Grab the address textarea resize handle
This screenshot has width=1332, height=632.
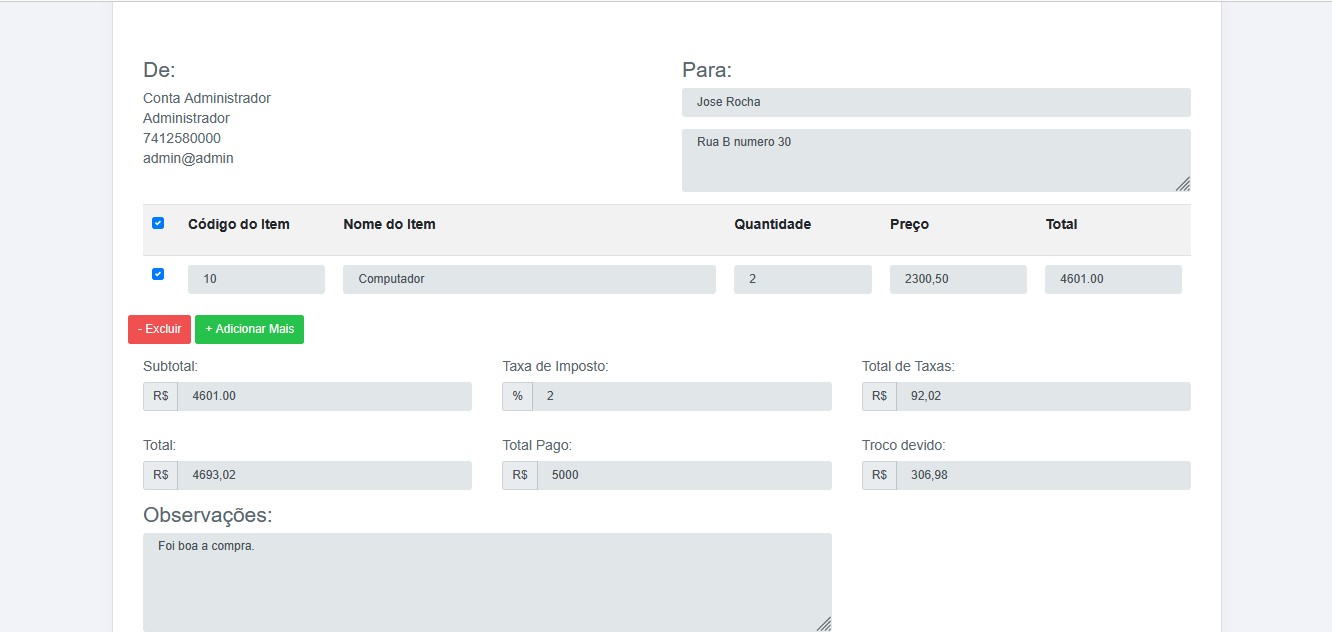pyautogui.click(x=1183, y=184)
